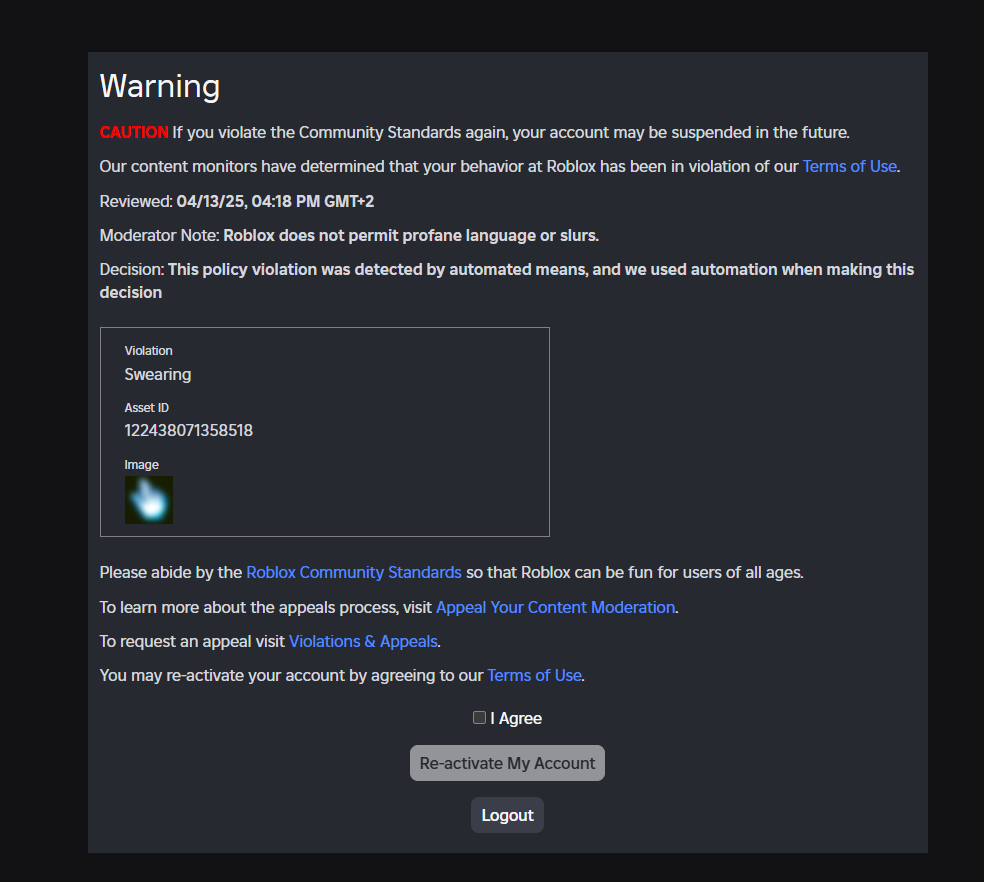Open Terms of Use link in re-activate sentence
Image resolution: width=984 pixels, height=882 pixels.
click(534, 675)
